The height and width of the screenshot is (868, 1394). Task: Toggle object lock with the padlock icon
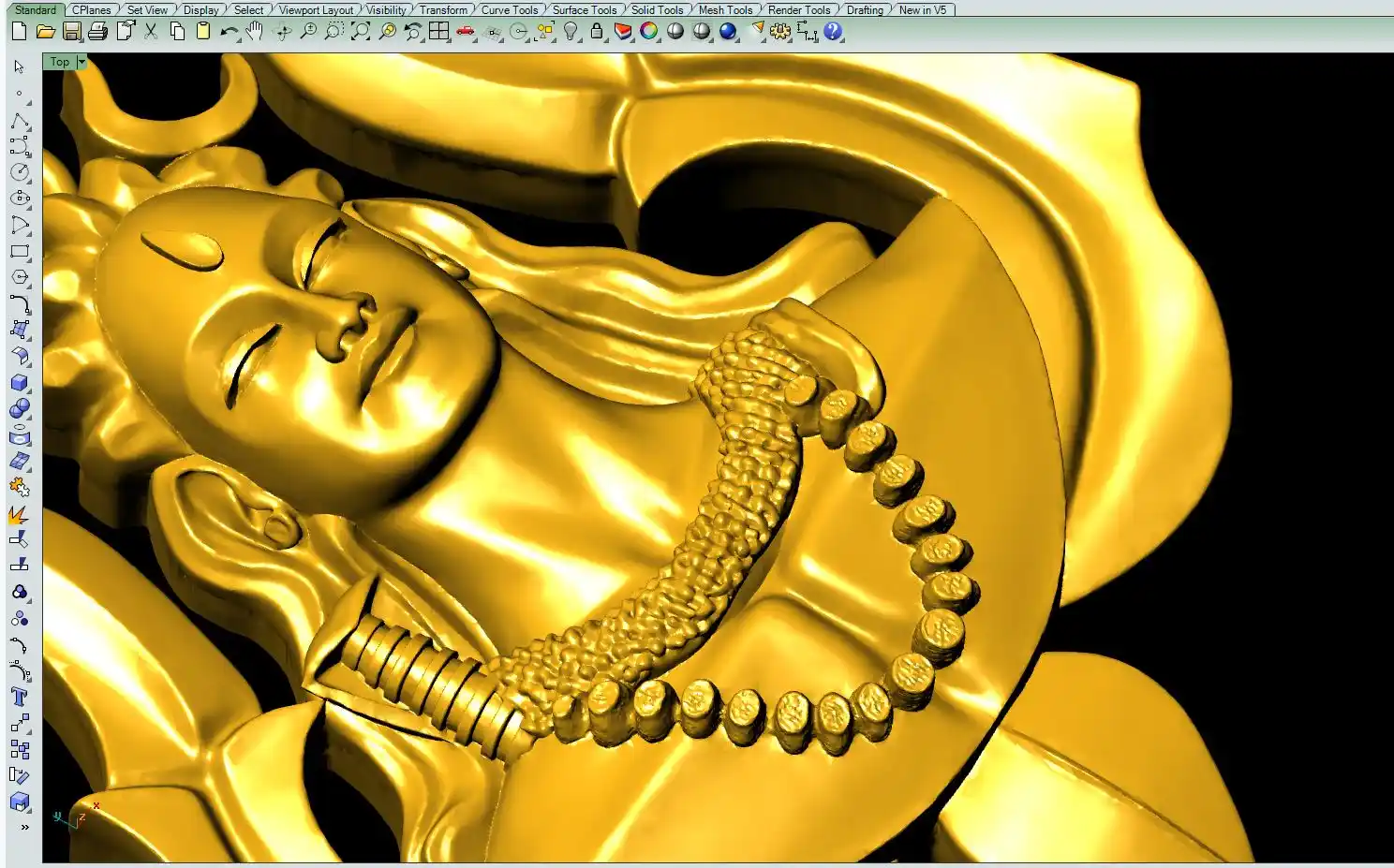597,32
